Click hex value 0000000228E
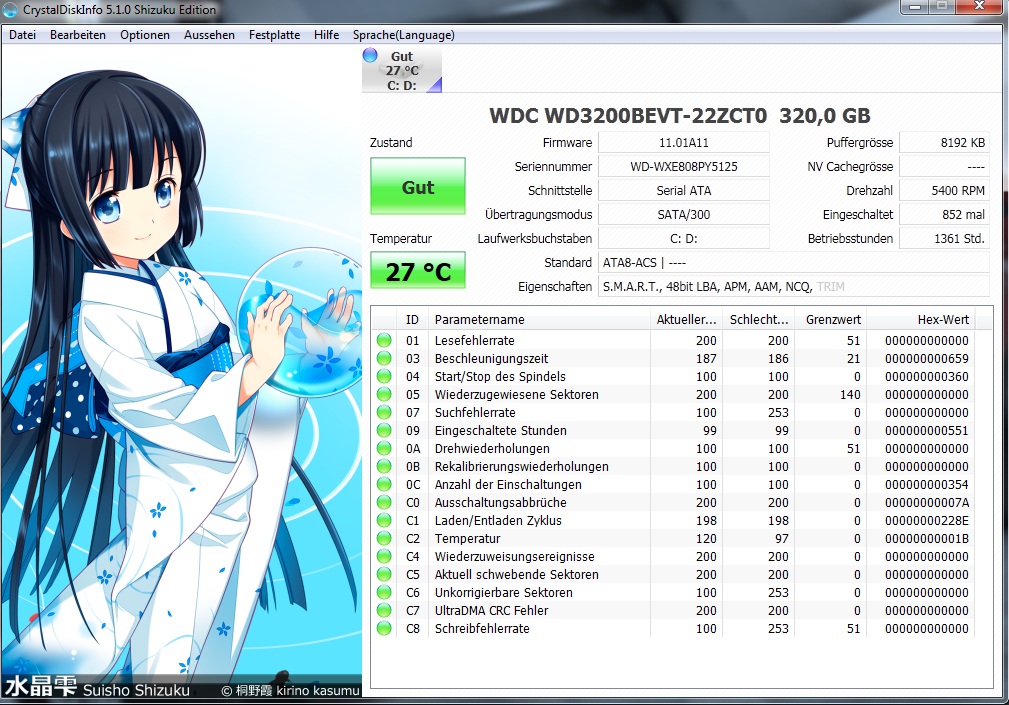1009x705 pixels. click(927, 520)
